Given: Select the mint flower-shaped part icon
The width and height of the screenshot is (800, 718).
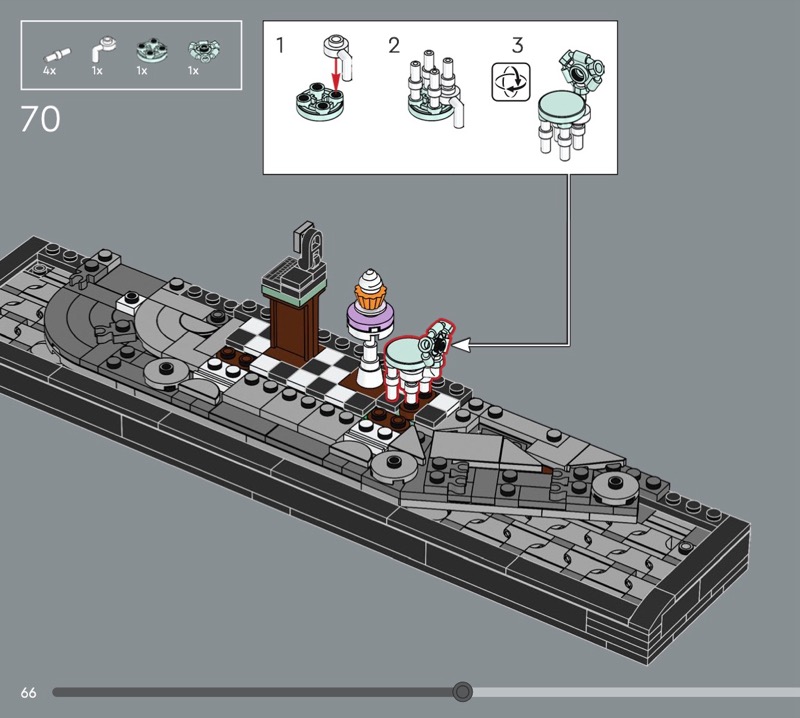Looking at the screenshot, I should coord(198,50).
